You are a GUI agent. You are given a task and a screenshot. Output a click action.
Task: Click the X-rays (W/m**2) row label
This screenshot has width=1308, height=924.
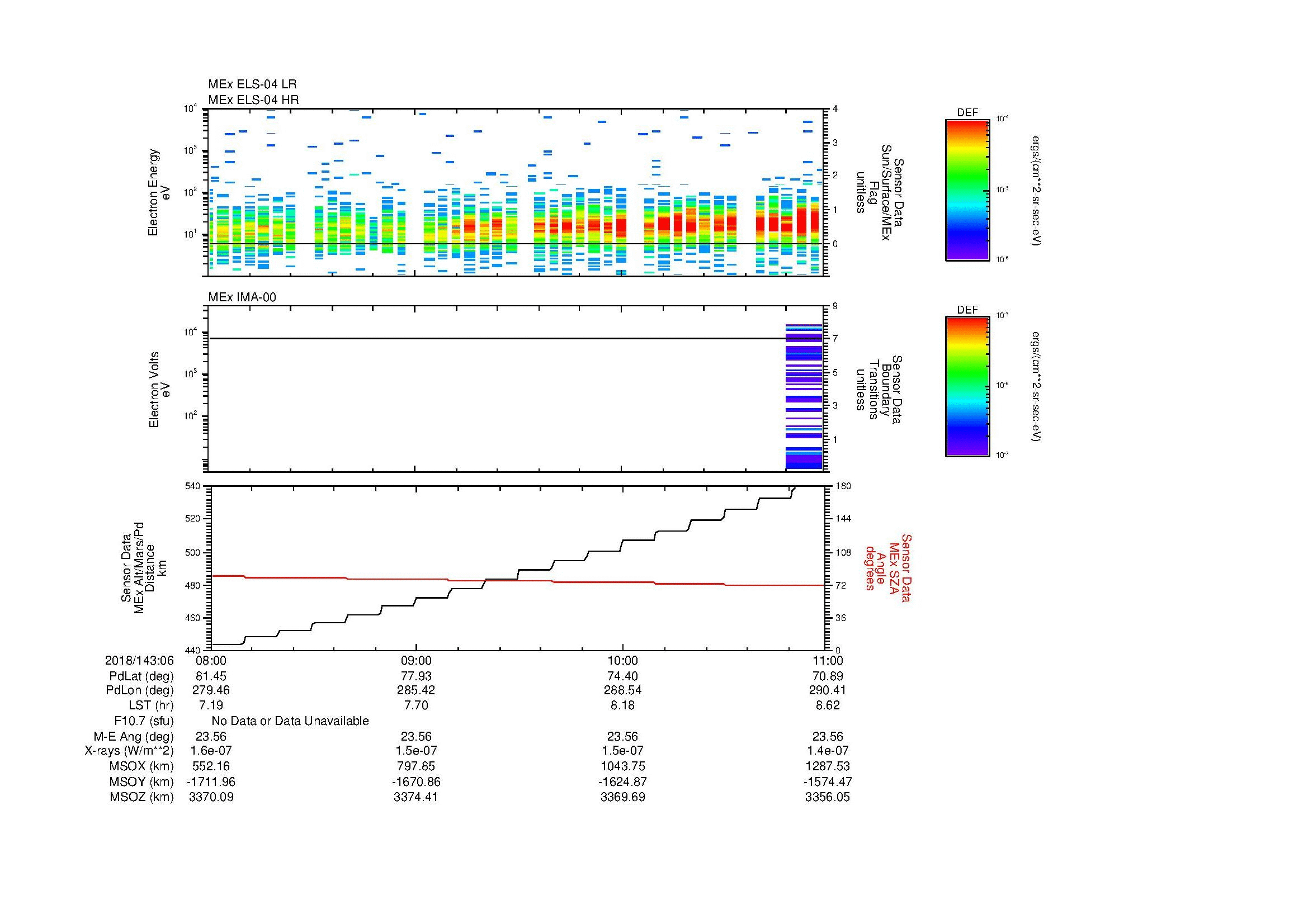point(129,751)
